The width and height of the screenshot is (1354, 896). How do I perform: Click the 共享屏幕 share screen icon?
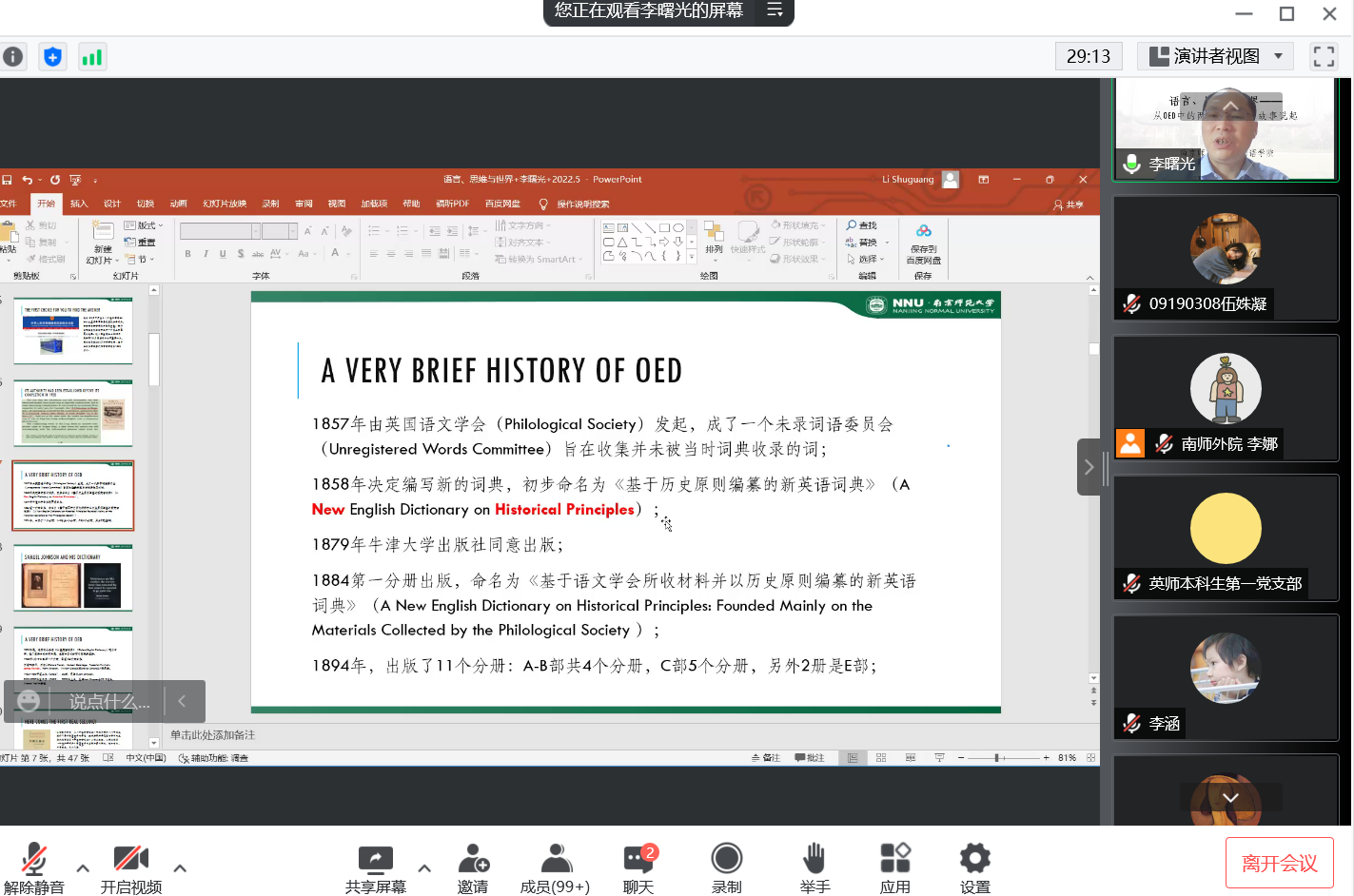[x=375, y=860]
